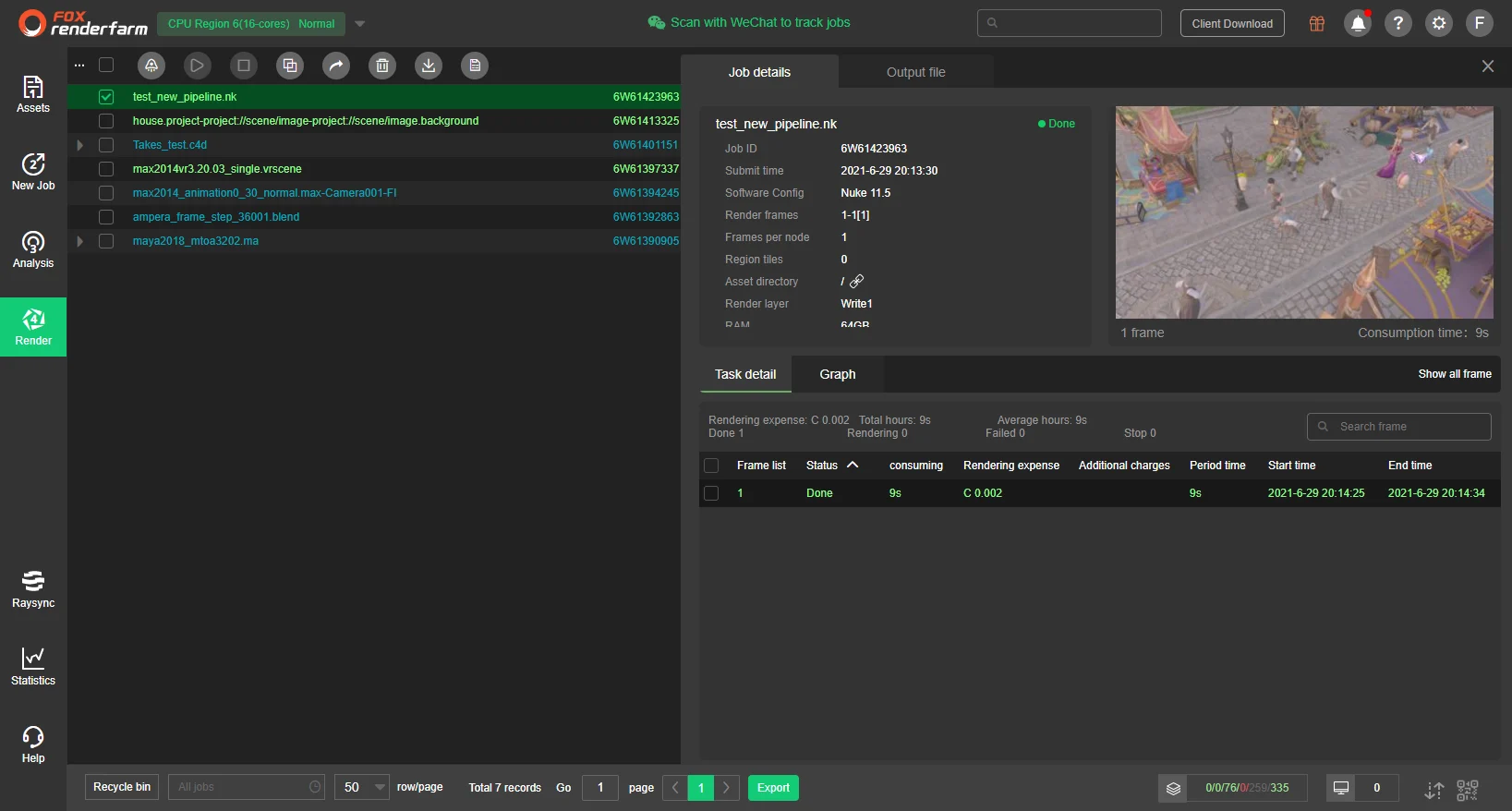Viewport: 1512px width, 811px height.
Task: Open the CPU region dropdown arrow
Action: click(360, 24)
